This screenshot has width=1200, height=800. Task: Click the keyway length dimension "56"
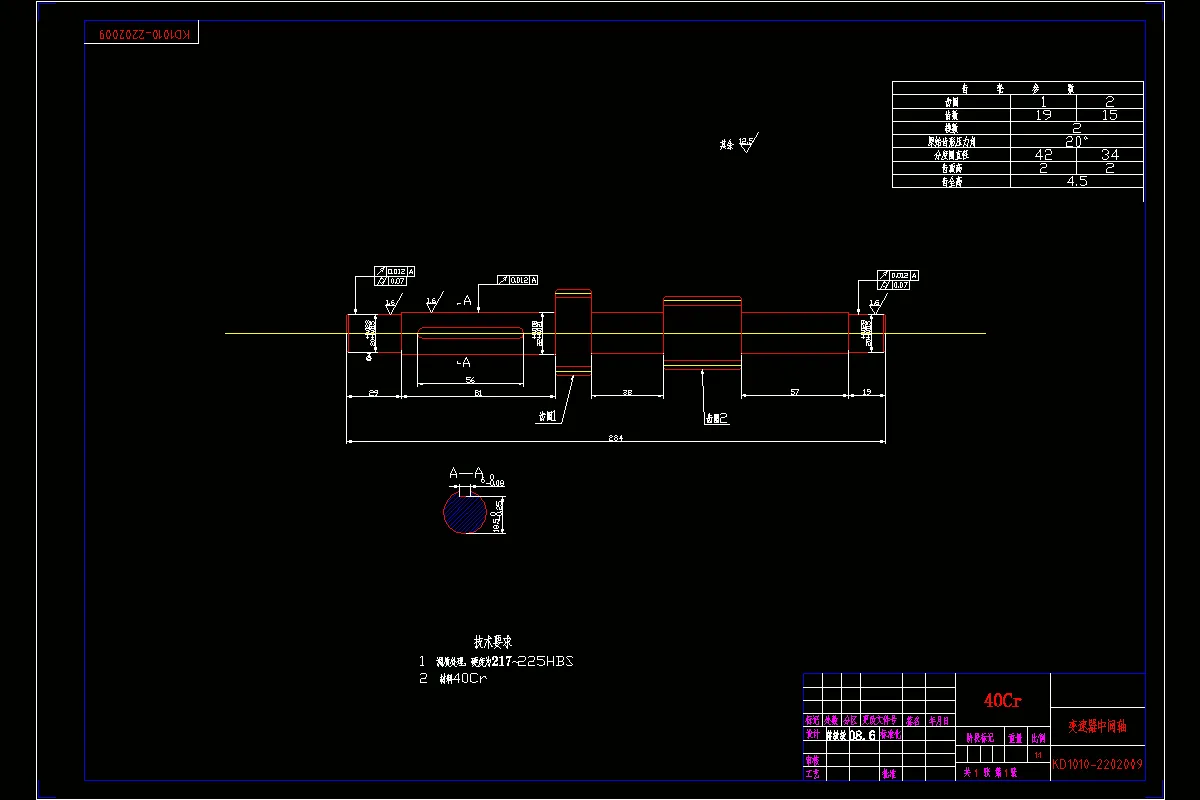point(470,380)
